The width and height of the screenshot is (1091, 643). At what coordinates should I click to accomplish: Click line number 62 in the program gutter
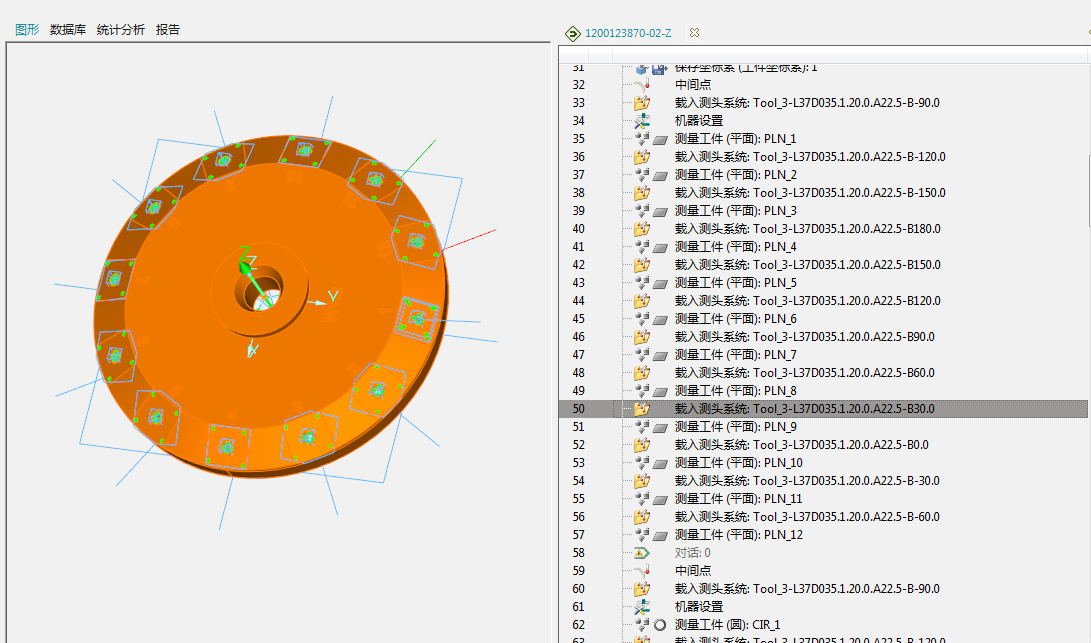579,625
